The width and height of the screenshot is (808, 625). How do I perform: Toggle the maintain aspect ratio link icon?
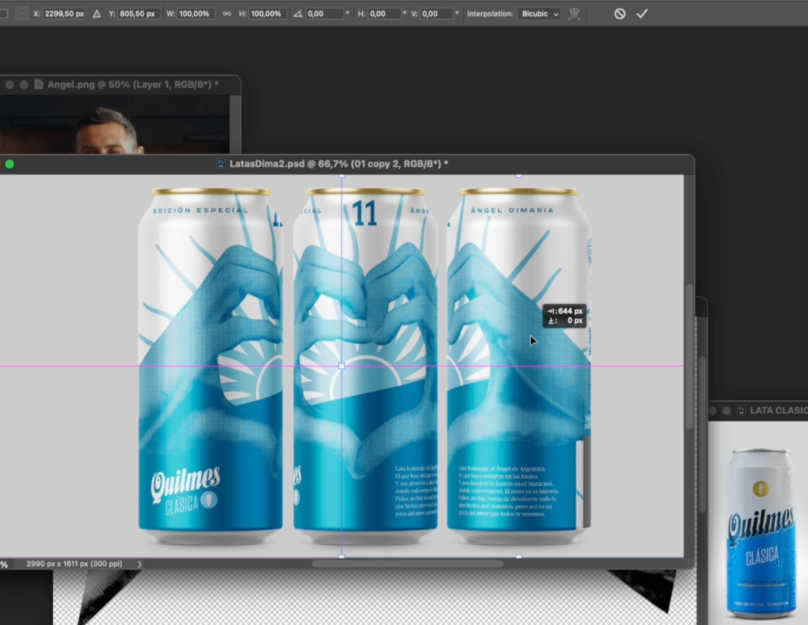pyautogui.click(x=227, y=14)
